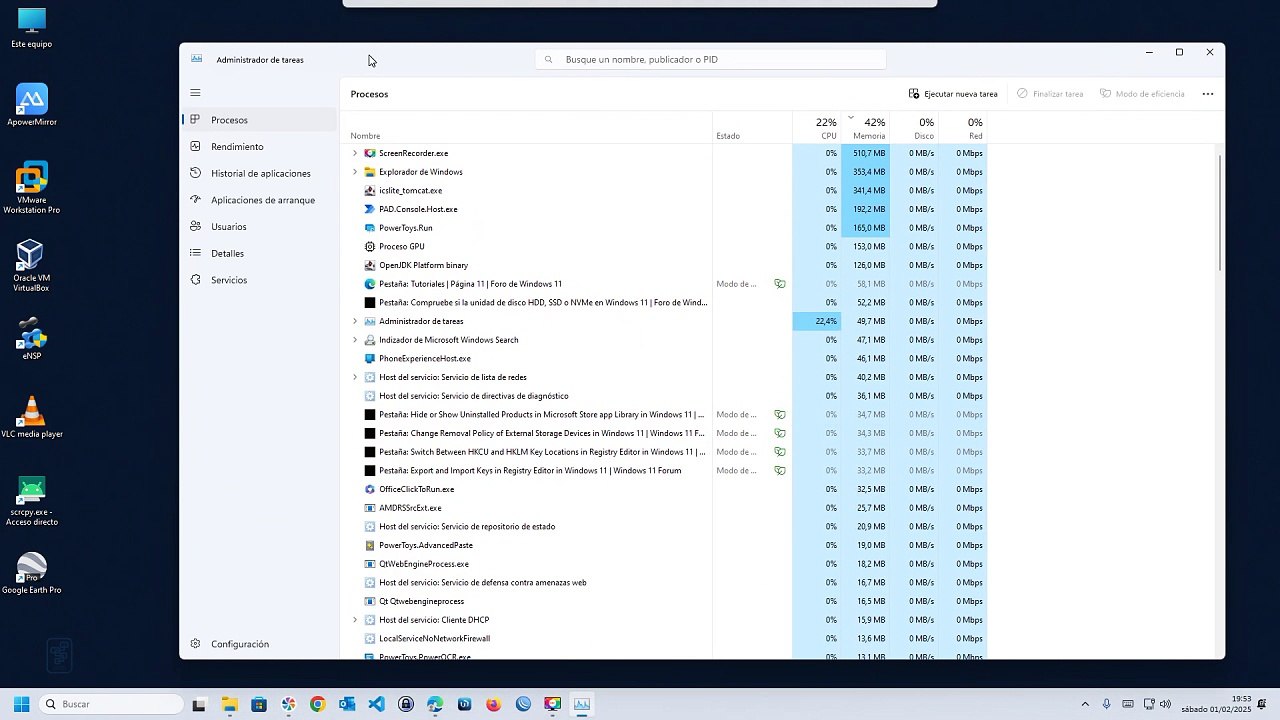Open Configuración at the sidebar bottom

pyautogui.click(x=260, y=644)
